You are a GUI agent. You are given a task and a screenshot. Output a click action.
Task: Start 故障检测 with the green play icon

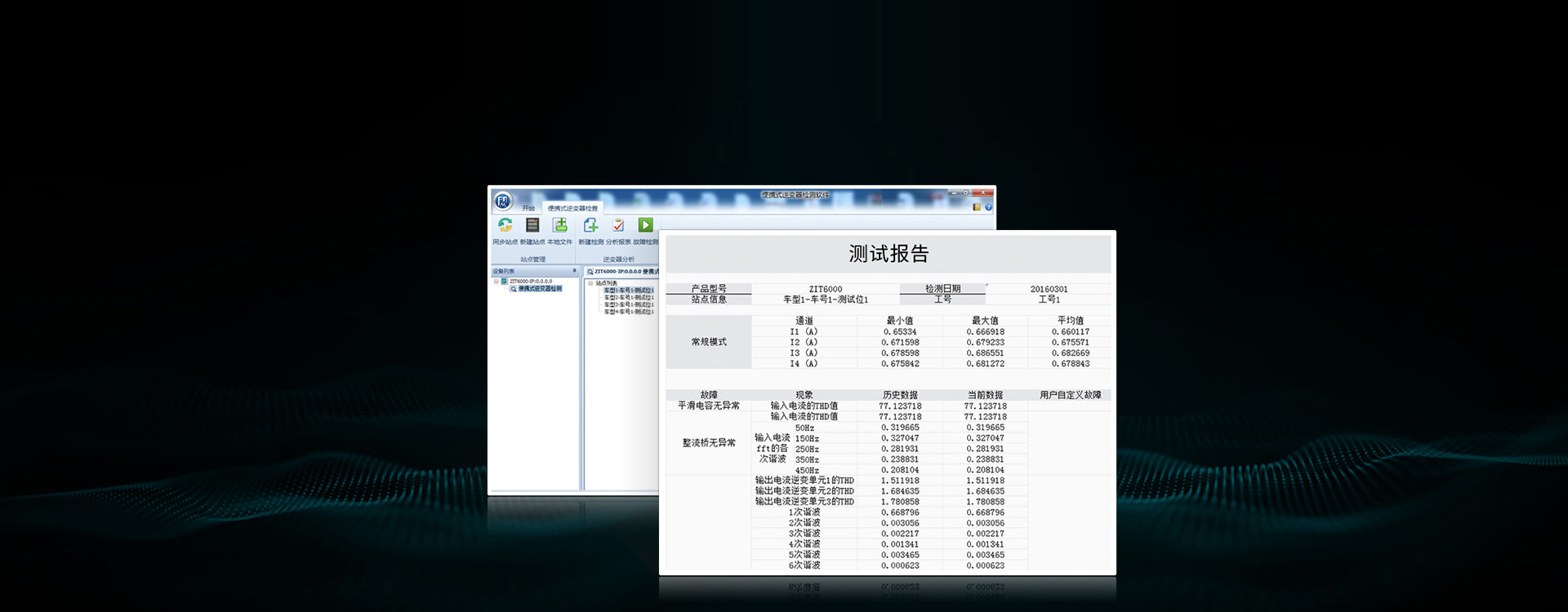click(645, 226)
